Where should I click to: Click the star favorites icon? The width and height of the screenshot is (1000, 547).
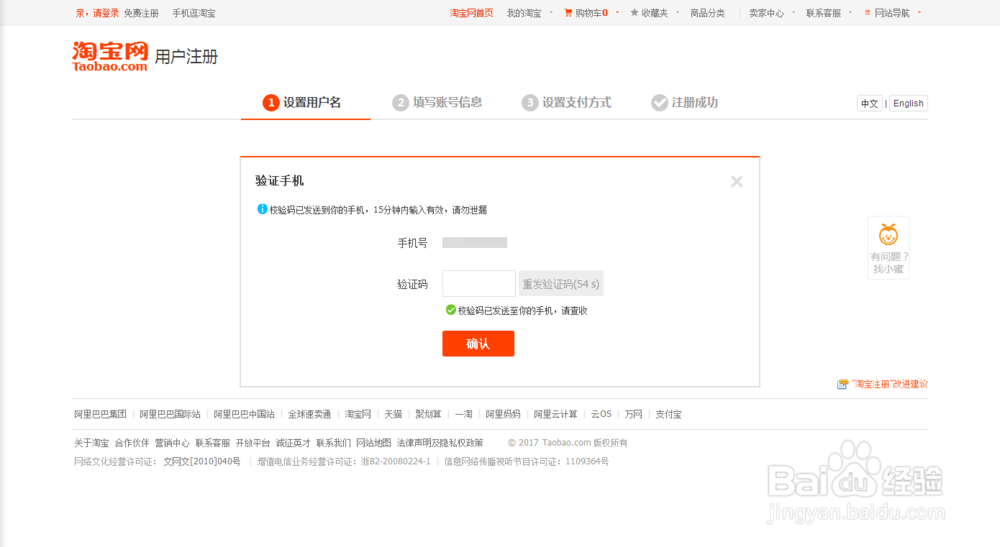(x=634, y=13)
